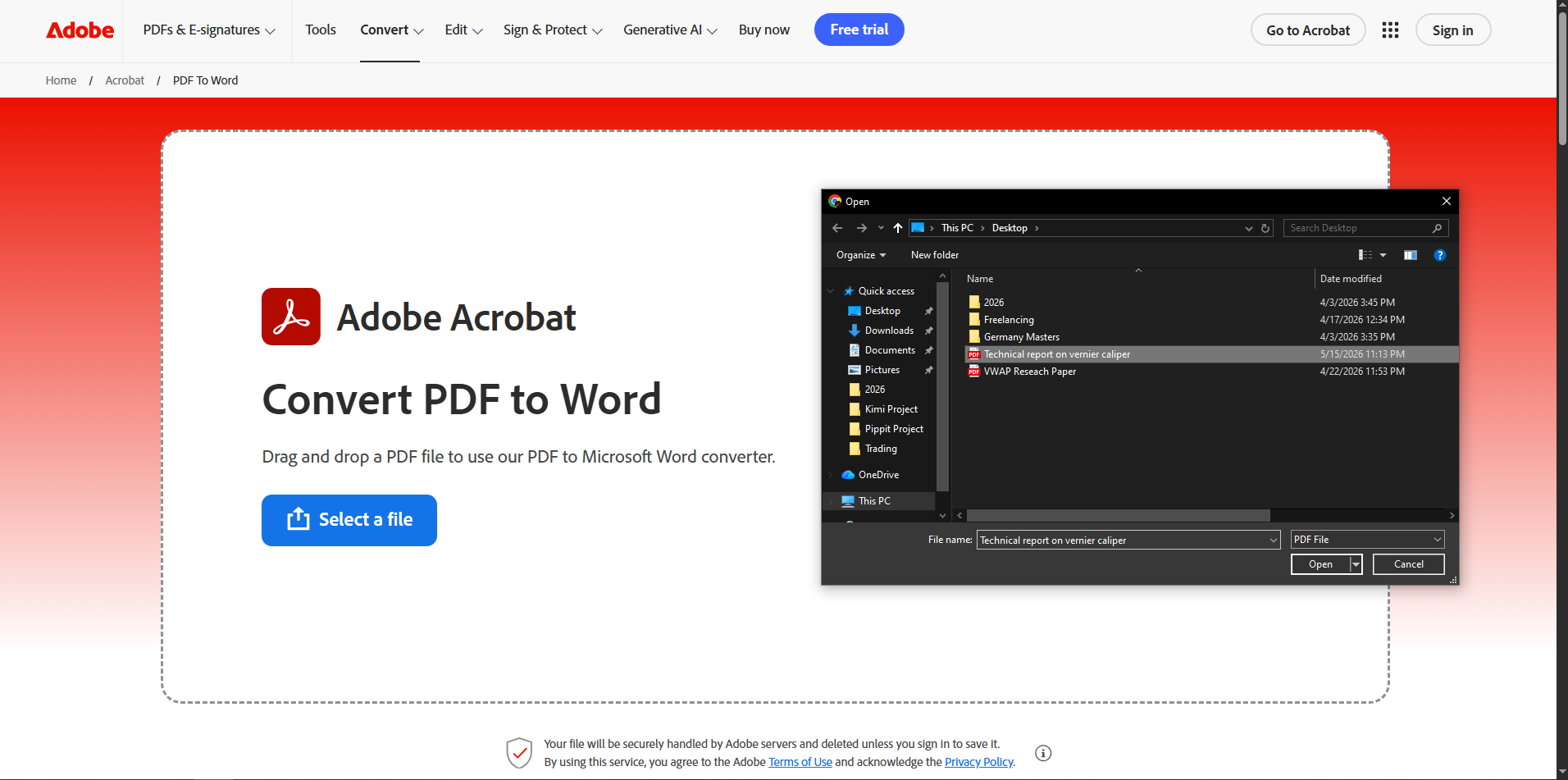
Task: Open the apps grid icon
Action: (x=1390, y=30)
